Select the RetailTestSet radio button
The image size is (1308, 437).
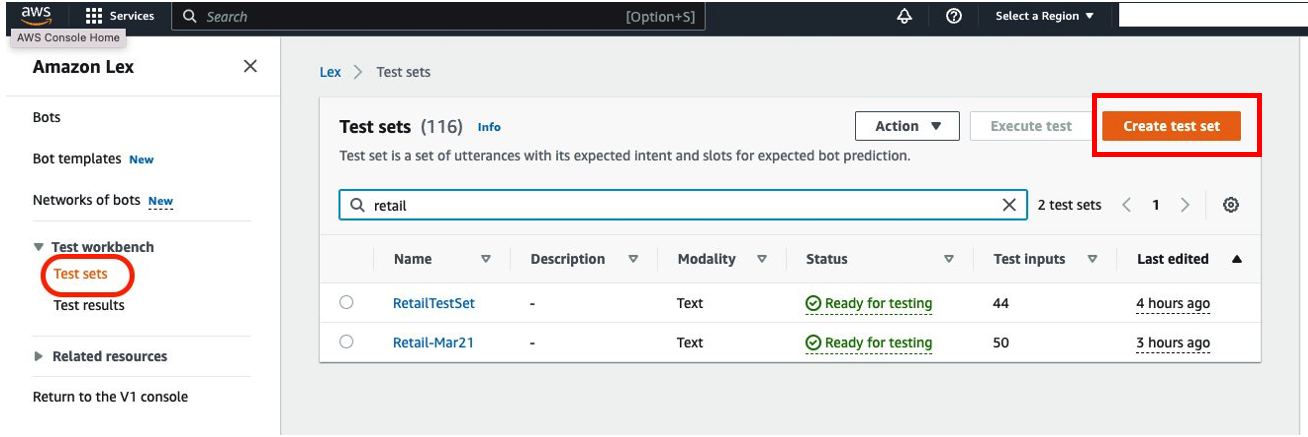coord(346,303)
